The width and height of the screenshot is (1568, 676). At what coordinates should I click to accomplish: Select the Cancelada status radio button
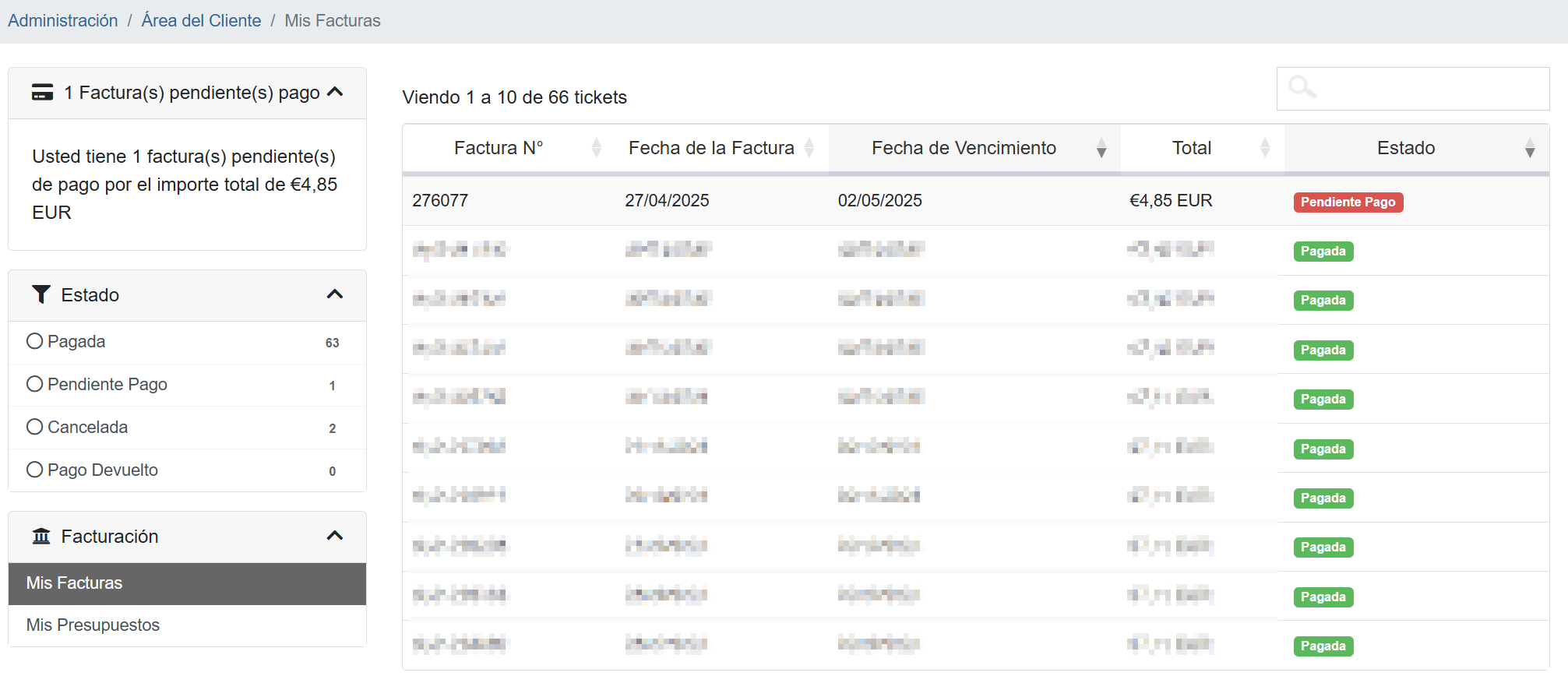pos(34,427)
